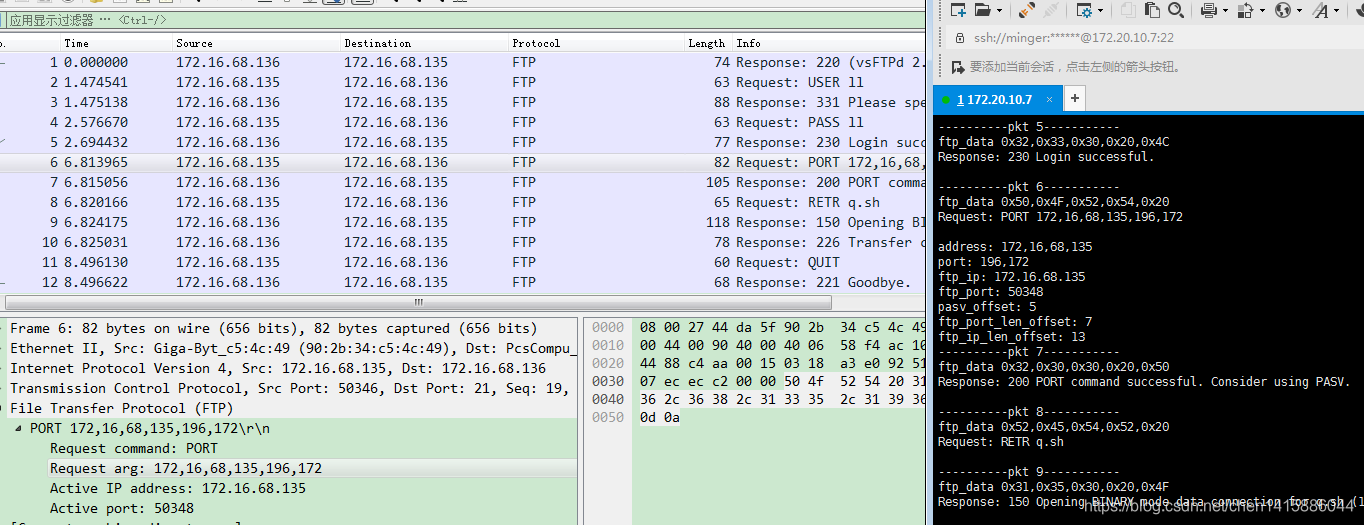Select packet 10 Response 226 Transfer row
Image resolution: width=1364 pixels, height=525 pixels.
coord(463,242)
